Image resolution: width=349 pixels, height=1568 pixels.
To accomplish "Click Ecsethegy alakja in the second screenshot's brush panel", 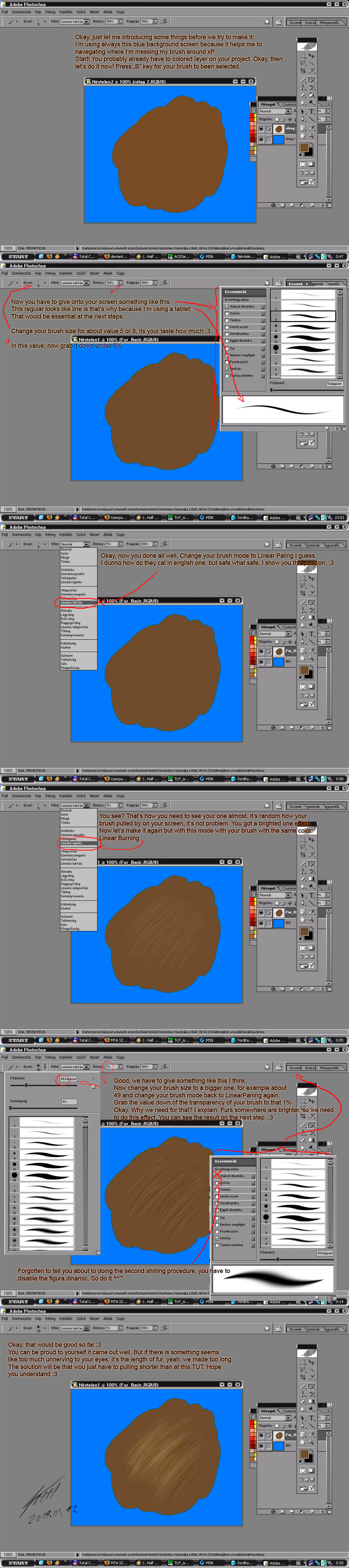I will (x=236, y=300).
